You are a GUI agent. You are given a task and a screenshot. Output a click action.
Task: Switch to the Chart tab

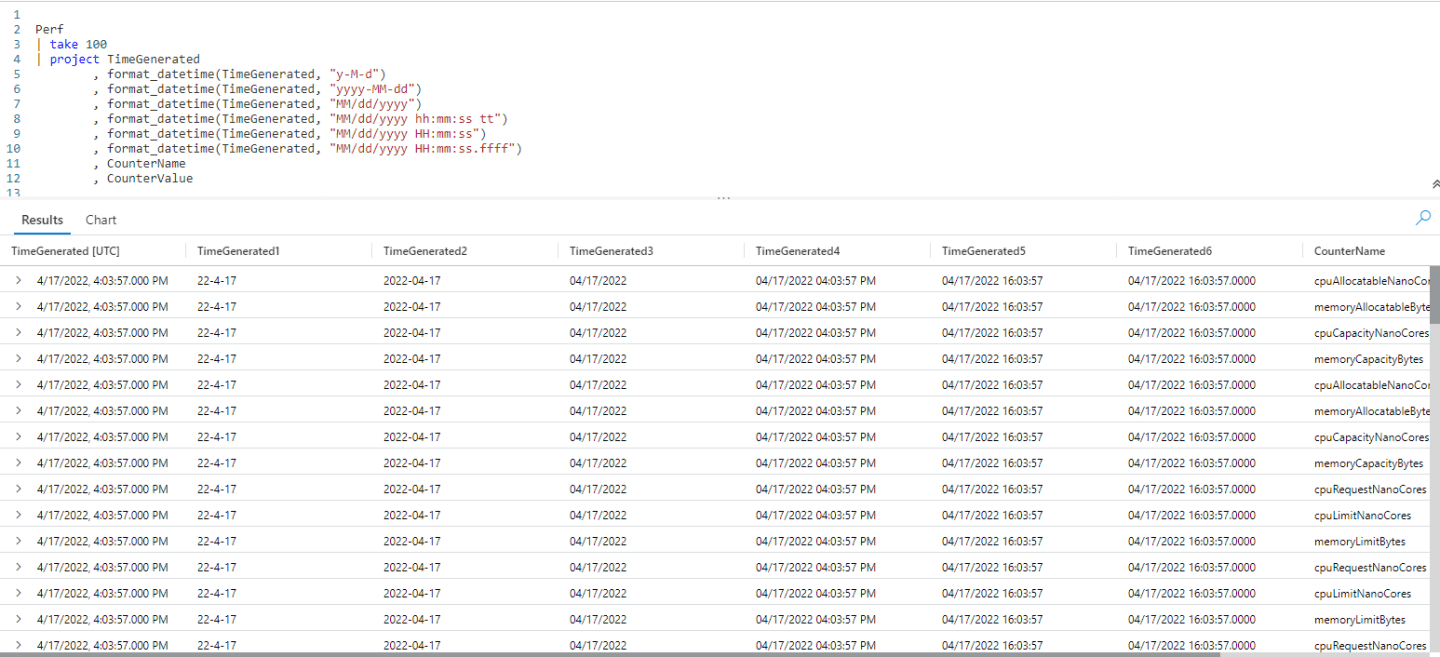point(101,220)
